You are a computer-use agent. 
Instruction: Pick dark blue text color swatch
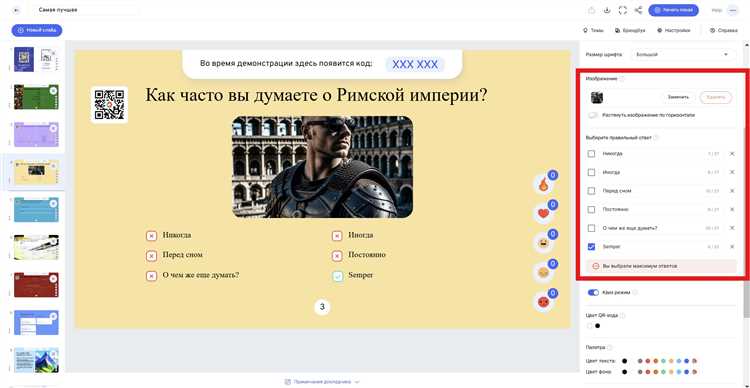[687, 361]
